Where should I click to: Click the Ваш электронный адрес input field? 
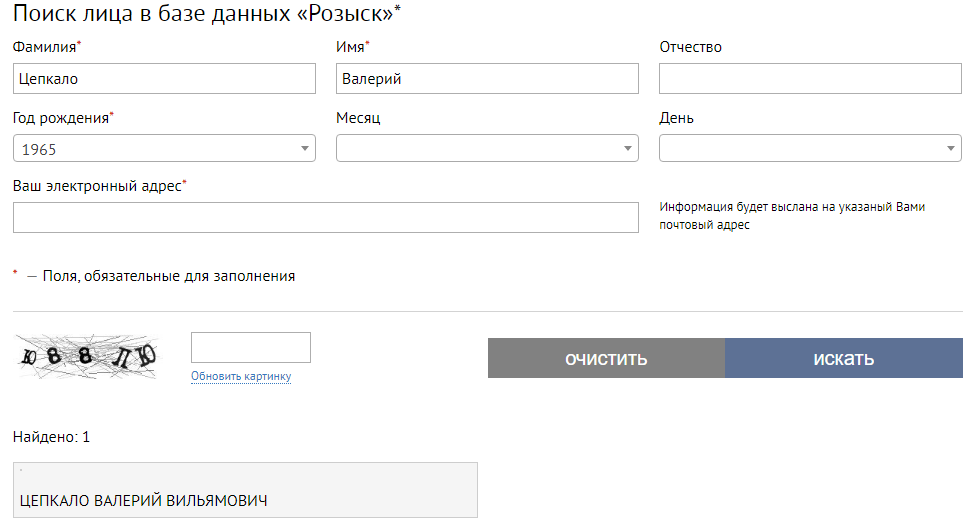[x=325, y=218]
